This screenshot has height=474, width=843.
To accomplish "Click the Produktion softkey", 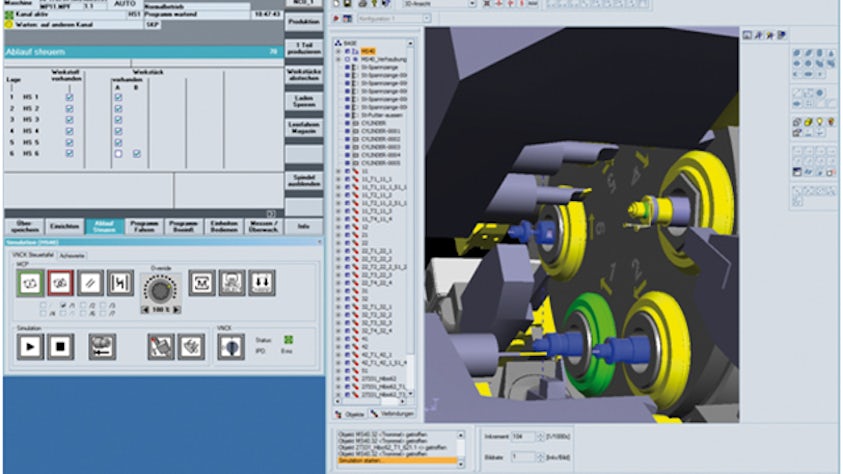I will 304,21.
